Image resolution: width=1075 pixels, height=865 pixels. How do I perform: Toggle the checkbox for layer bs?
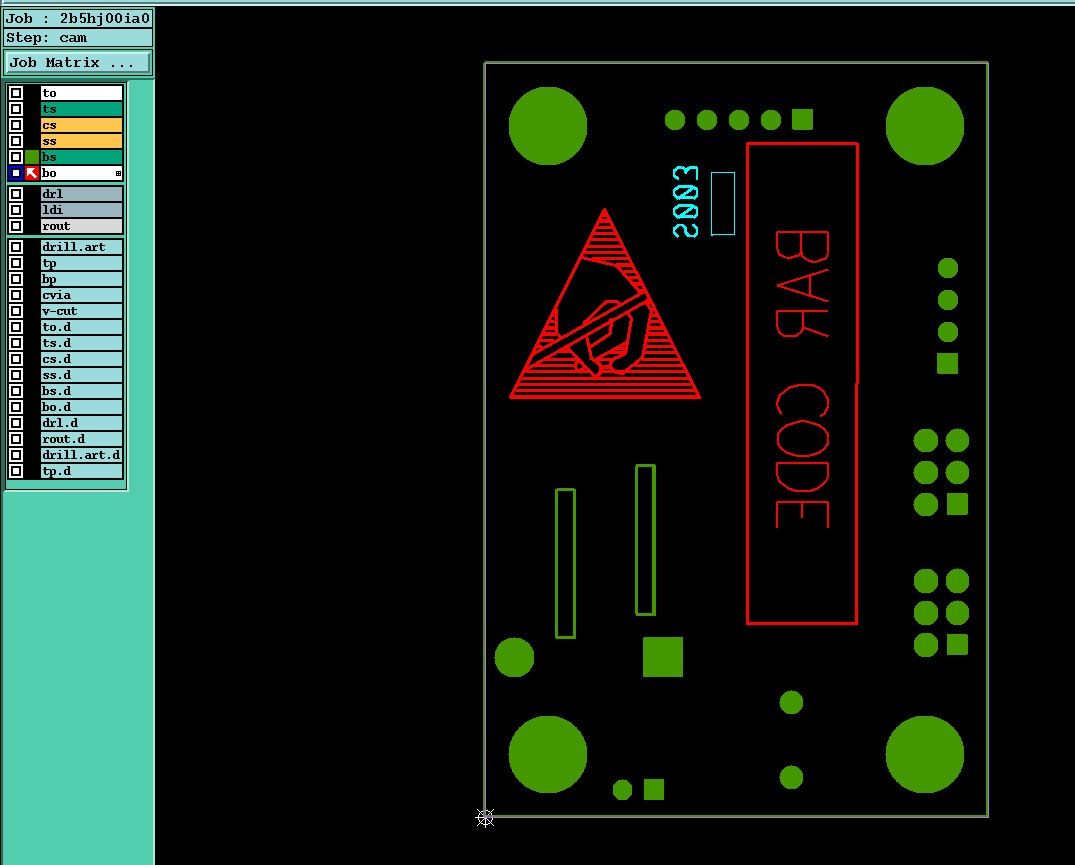pyautogui.click(x=16, y=157)
